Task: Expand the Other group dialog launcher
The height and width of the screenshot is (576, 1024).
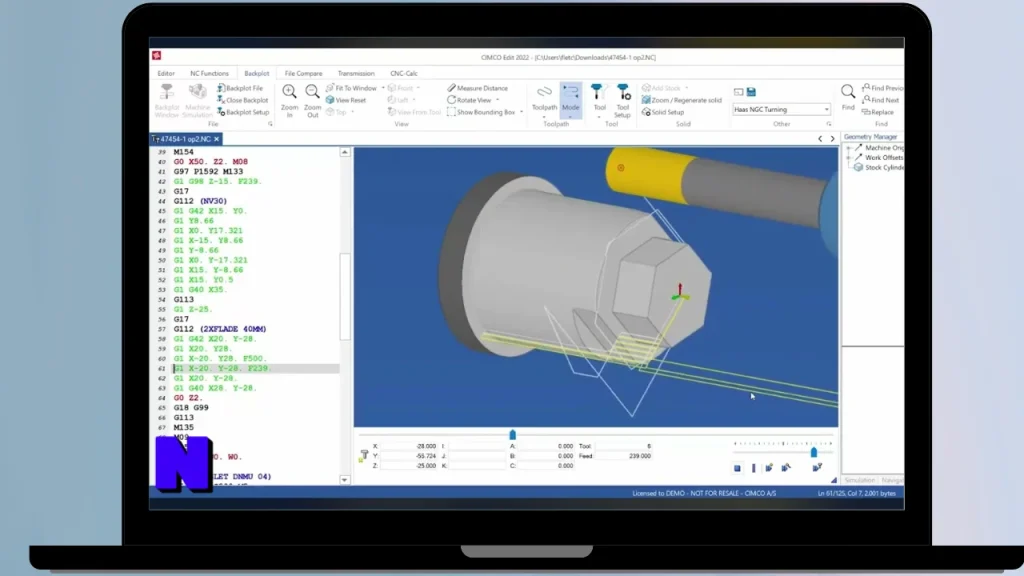Action: (829, 124)
